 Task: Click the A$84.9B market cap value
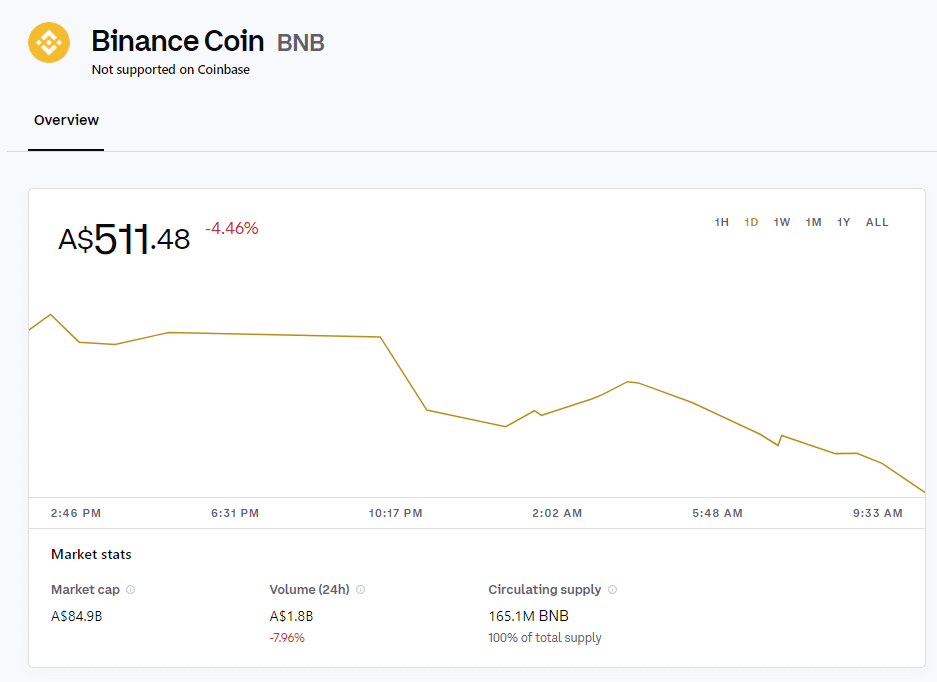pos(76,616)
